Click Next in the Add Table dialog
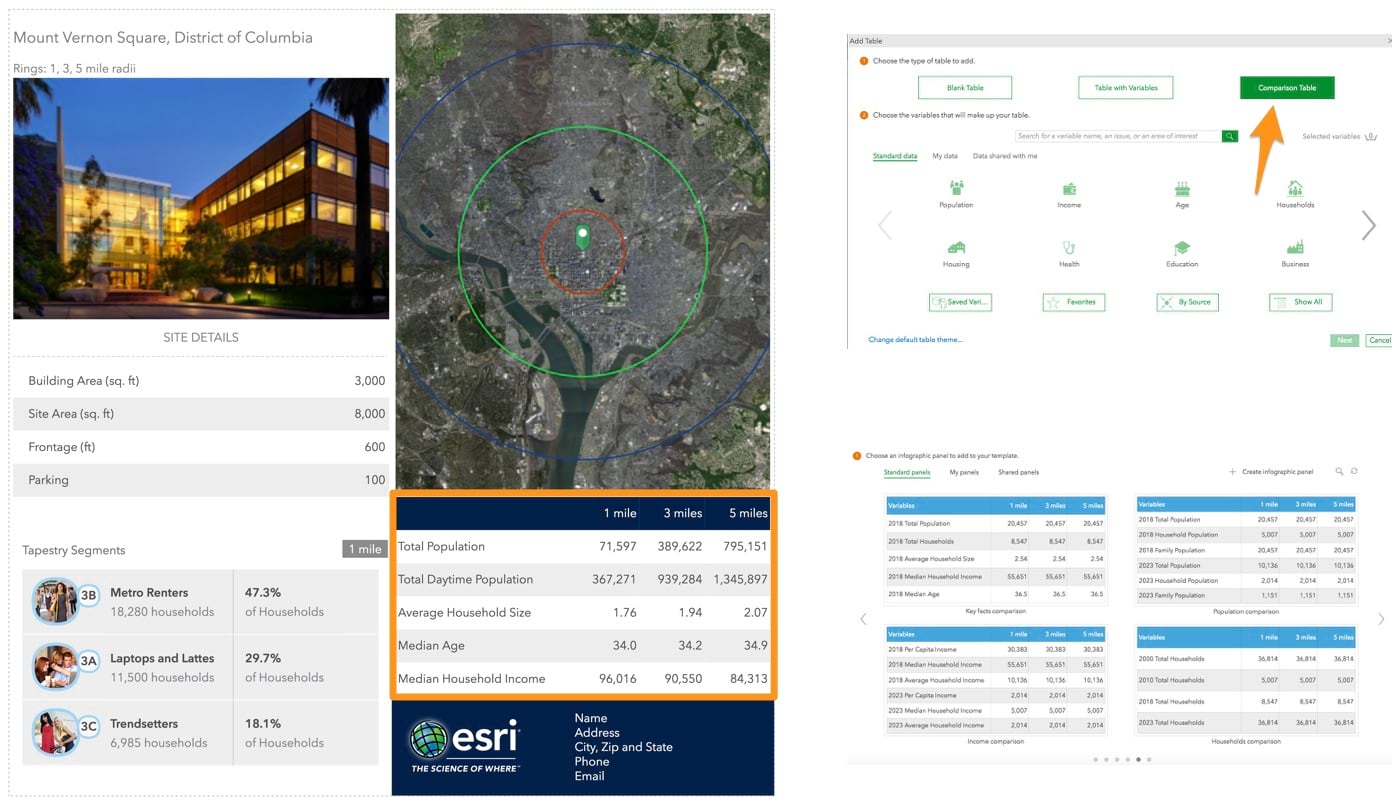 pos(1345,340)
